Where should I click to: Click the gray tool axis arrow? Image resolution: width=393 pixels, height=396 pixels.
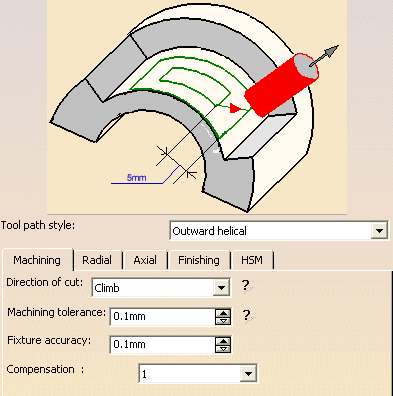[x=324, y=55]
